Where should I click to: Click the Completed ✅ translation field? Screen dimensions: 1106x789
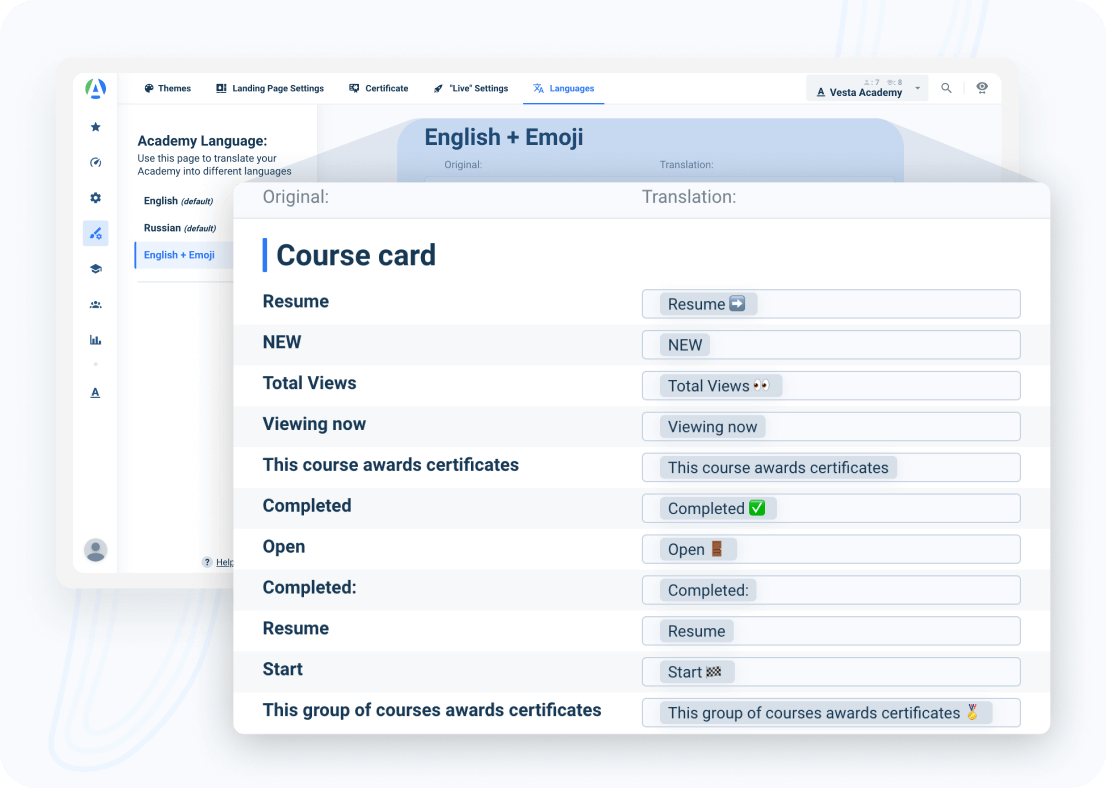pos(830,508)
